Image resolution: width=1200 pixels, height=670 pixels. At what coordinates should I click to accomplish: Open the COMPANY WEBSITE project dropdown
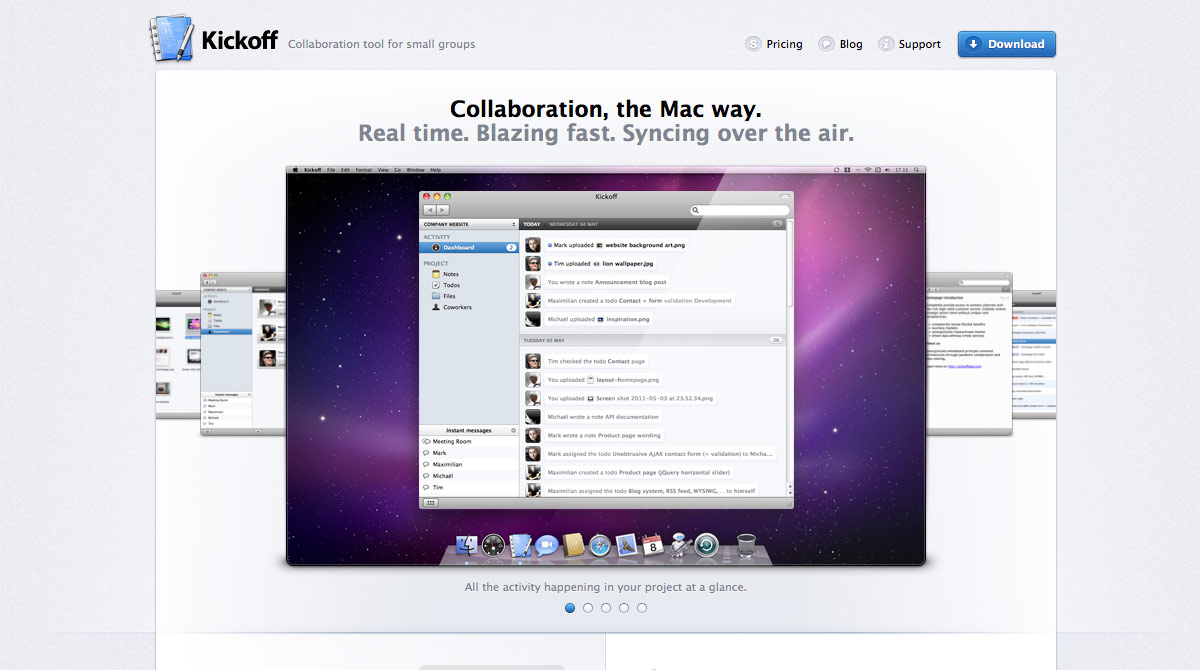[x=469, y=224]
